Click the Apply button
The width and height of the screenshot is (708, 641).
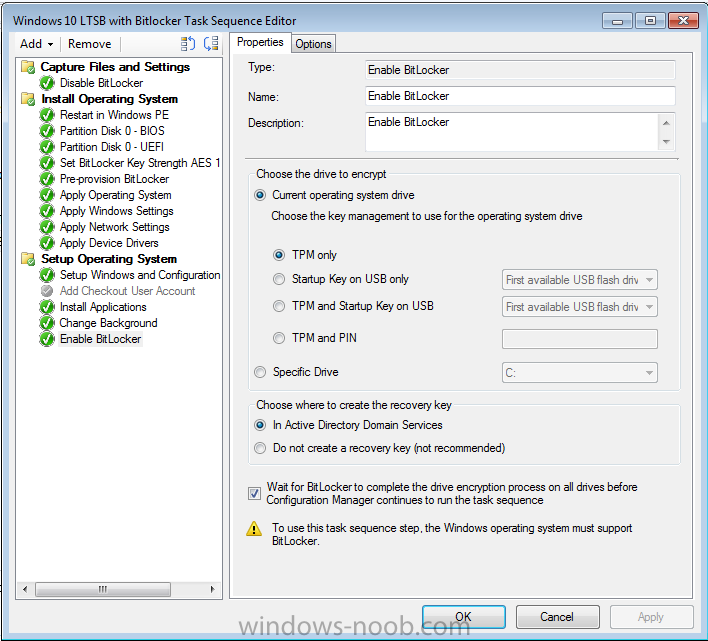651,617
